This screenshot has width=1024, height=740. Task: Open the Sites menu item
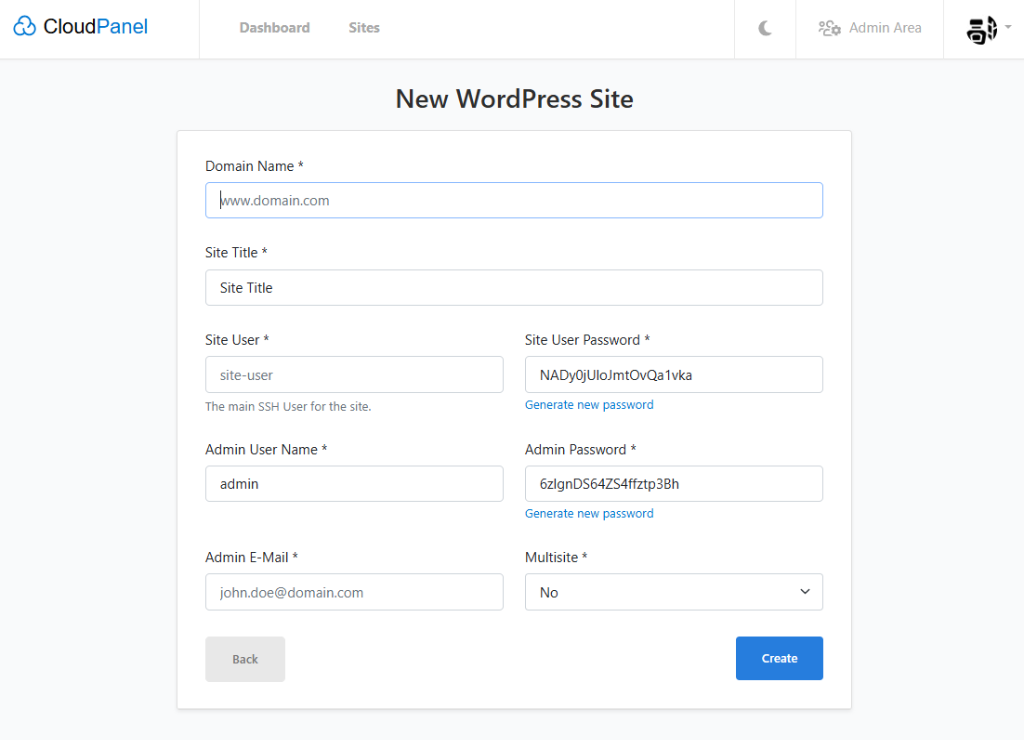(363, 27)
